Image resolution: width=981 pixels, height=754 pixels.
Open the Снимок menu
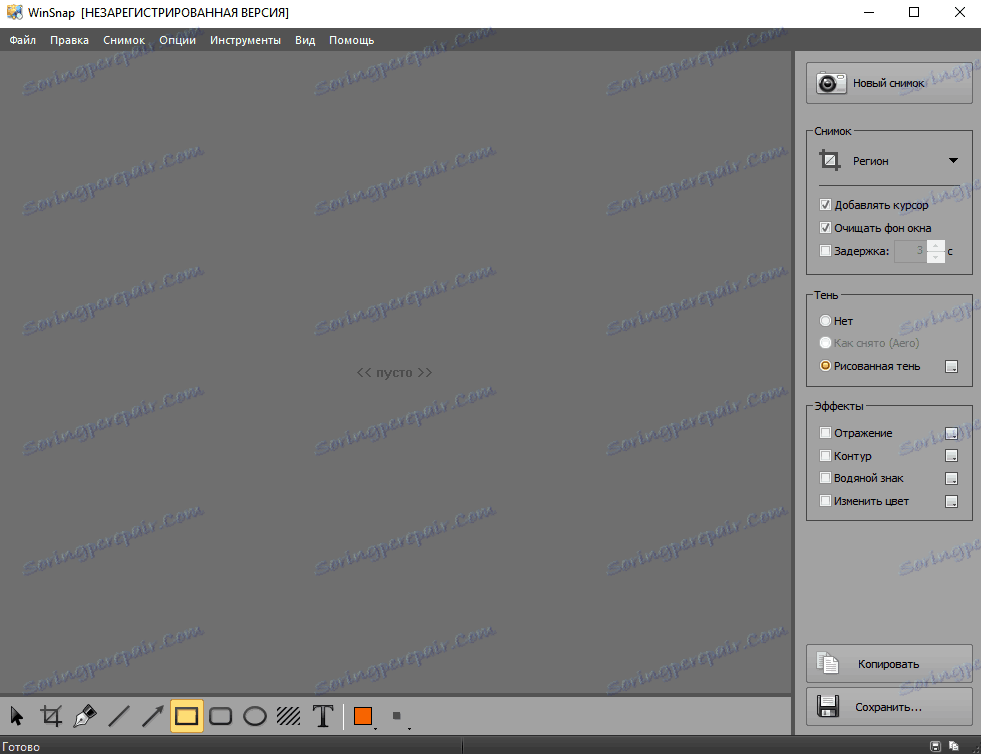point(124,40)
